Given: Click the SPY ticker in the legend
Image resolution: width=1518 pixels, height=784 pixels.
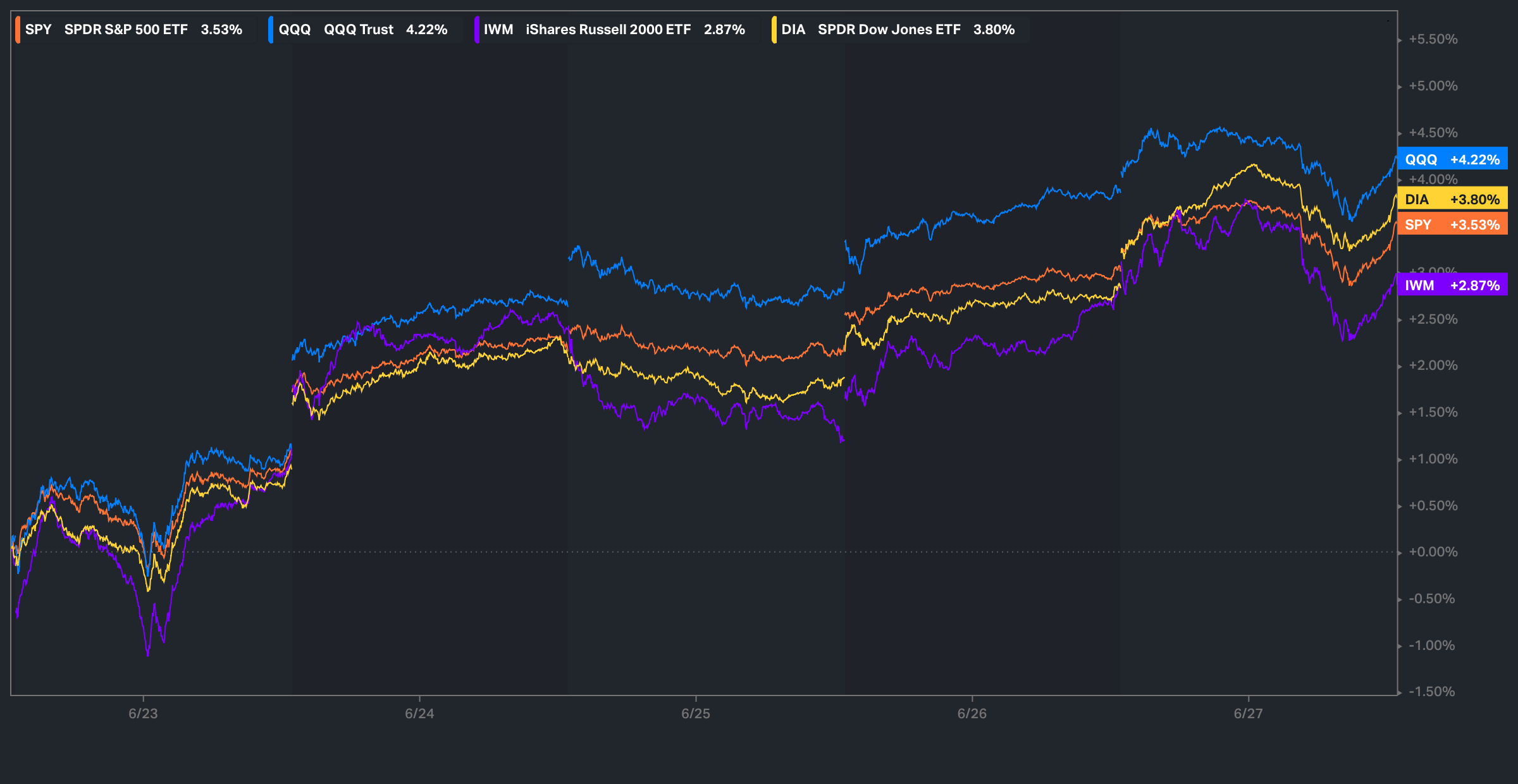Looking at the screenshot, I should pyautogui.click(x=38, y=30).
